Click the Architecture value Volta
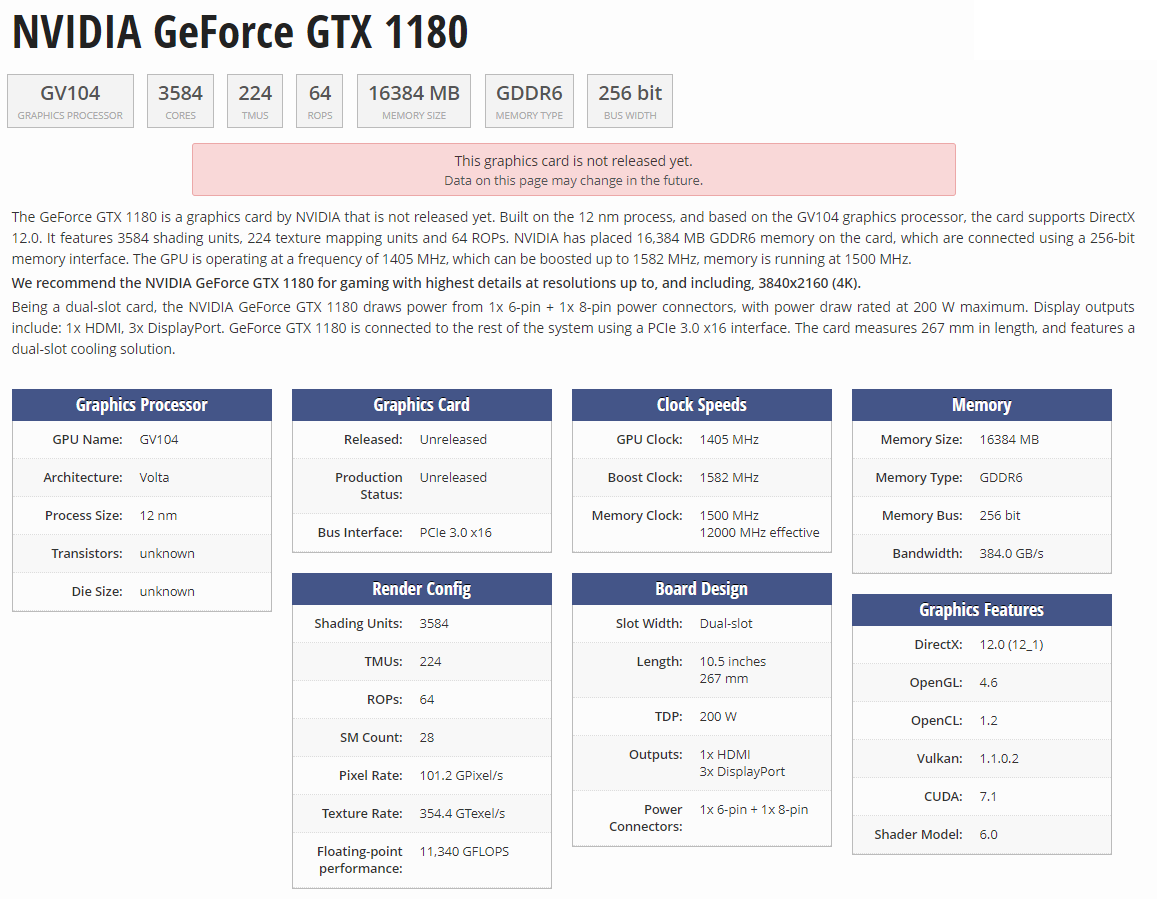 154,477
